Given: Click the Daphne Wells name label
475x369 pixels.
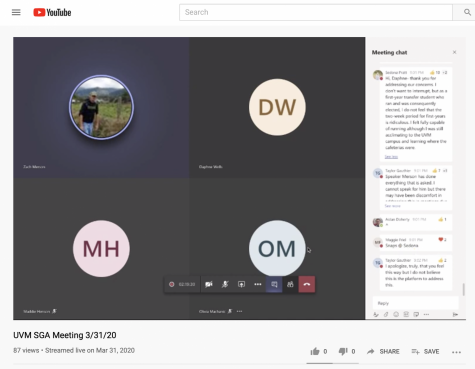Looking at the screenshot, I should 210,167.
